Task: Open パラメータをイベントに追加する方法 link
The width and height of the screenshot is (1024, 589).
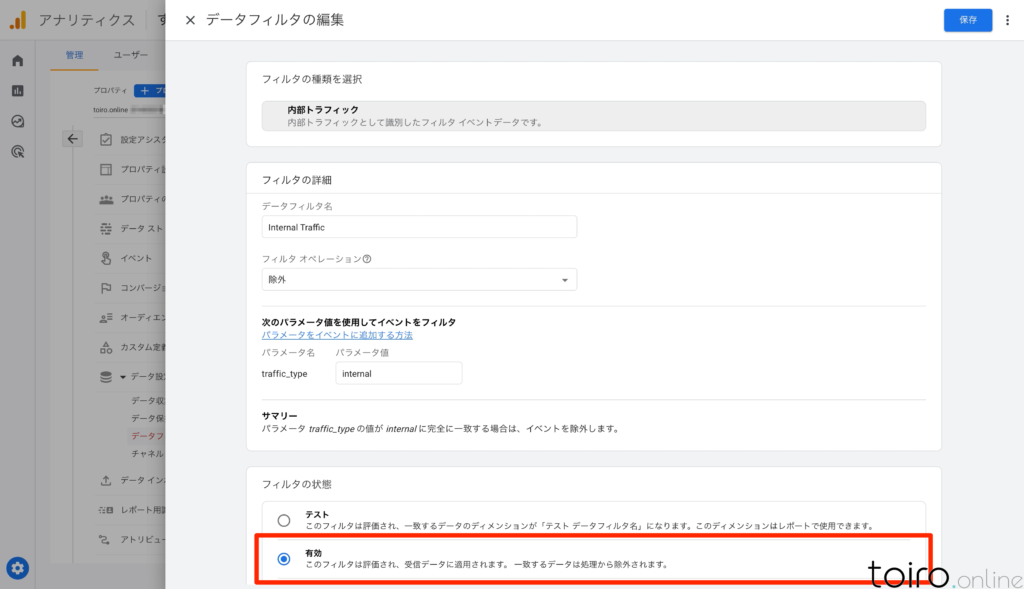Action: pyautogui.click(x=337, y=335)
